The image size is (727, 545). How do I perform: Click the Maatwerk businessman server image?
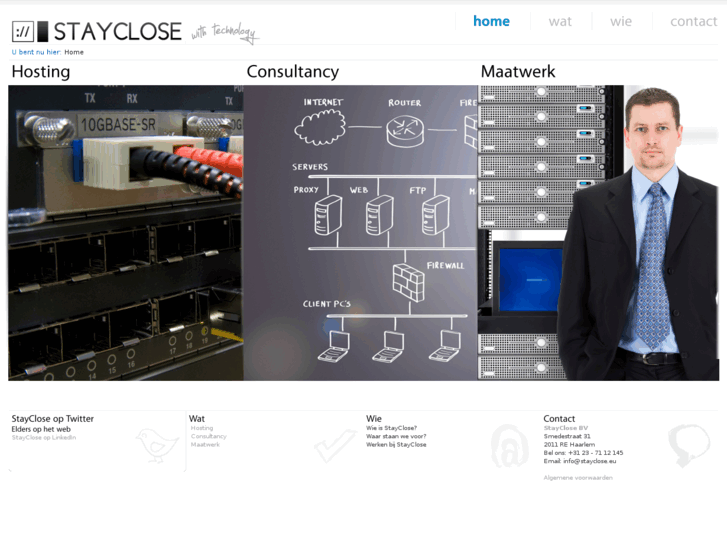[x=598, y=233]
